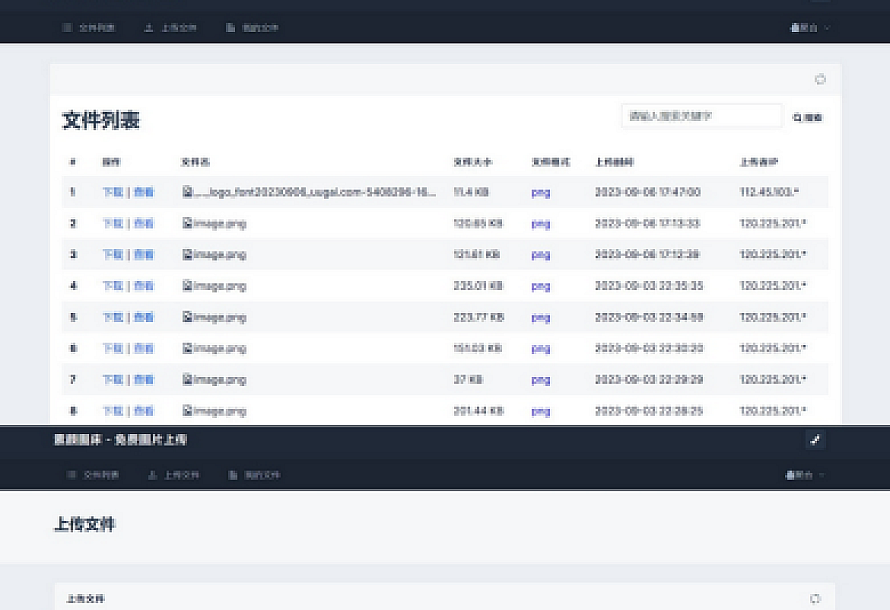Select 我的文件 in the lower navigation bar

[x=259, y=475]
